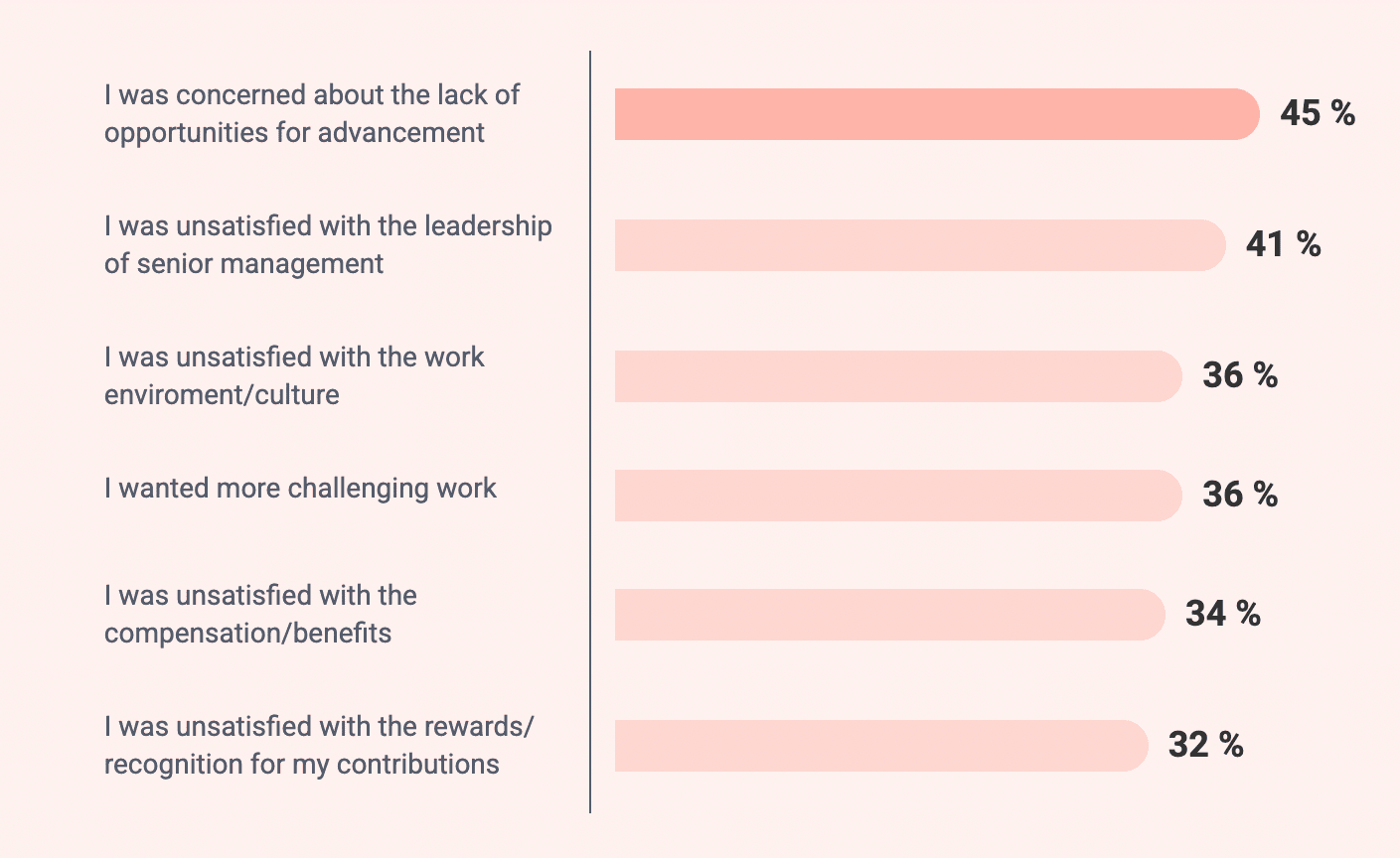Click the 41 % value label
Viewport: 1400px width, 858px height.
(x=1283, y=245)
